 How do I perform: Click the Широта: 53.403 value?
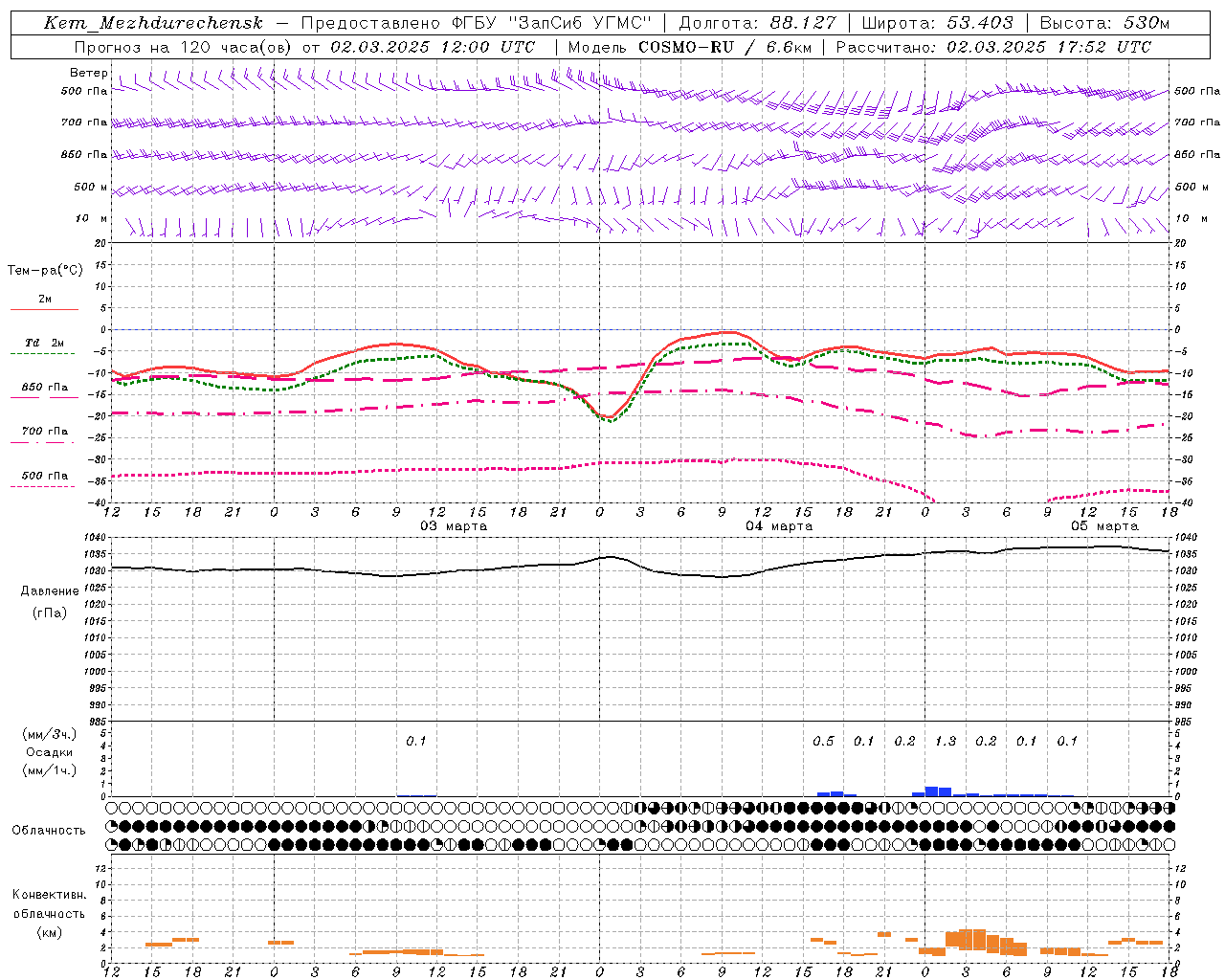pyautogui.click(x=938, y=23)
